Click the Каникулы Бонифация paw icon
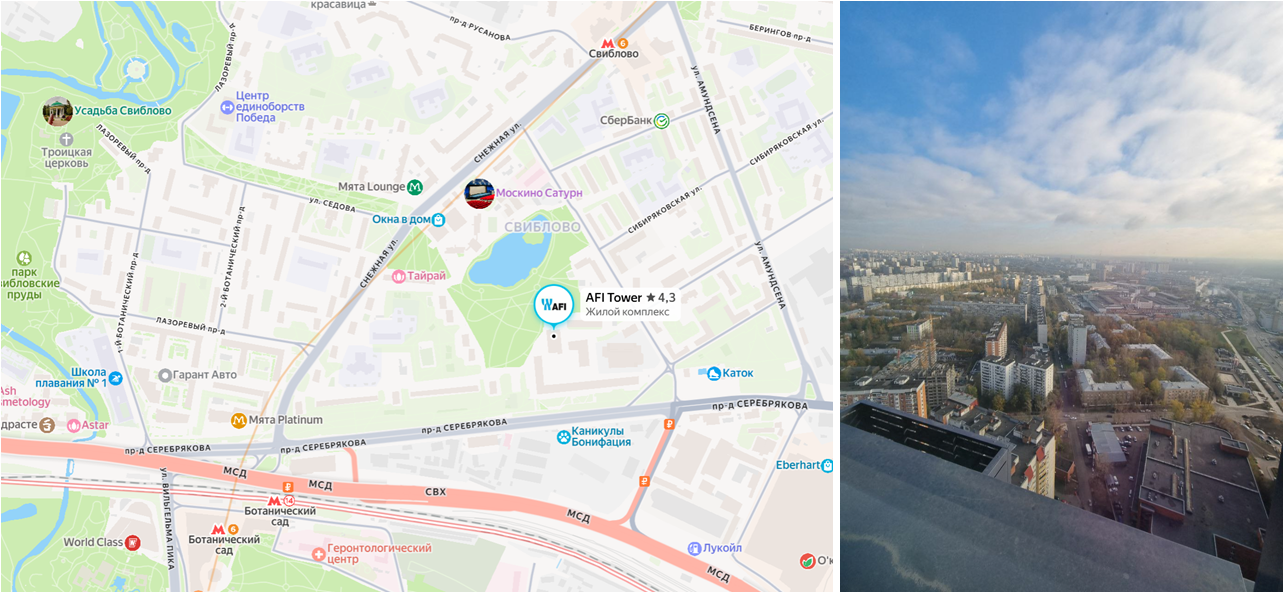The height and width of the screenshot is (593, 1284). [564, 436]
